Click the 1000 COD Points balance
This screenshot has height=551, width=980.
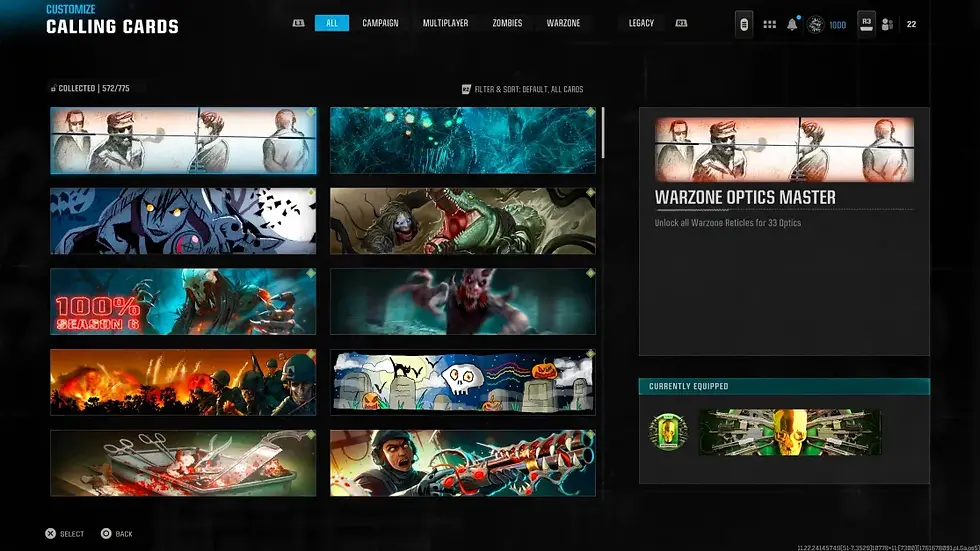coord(838,25)
